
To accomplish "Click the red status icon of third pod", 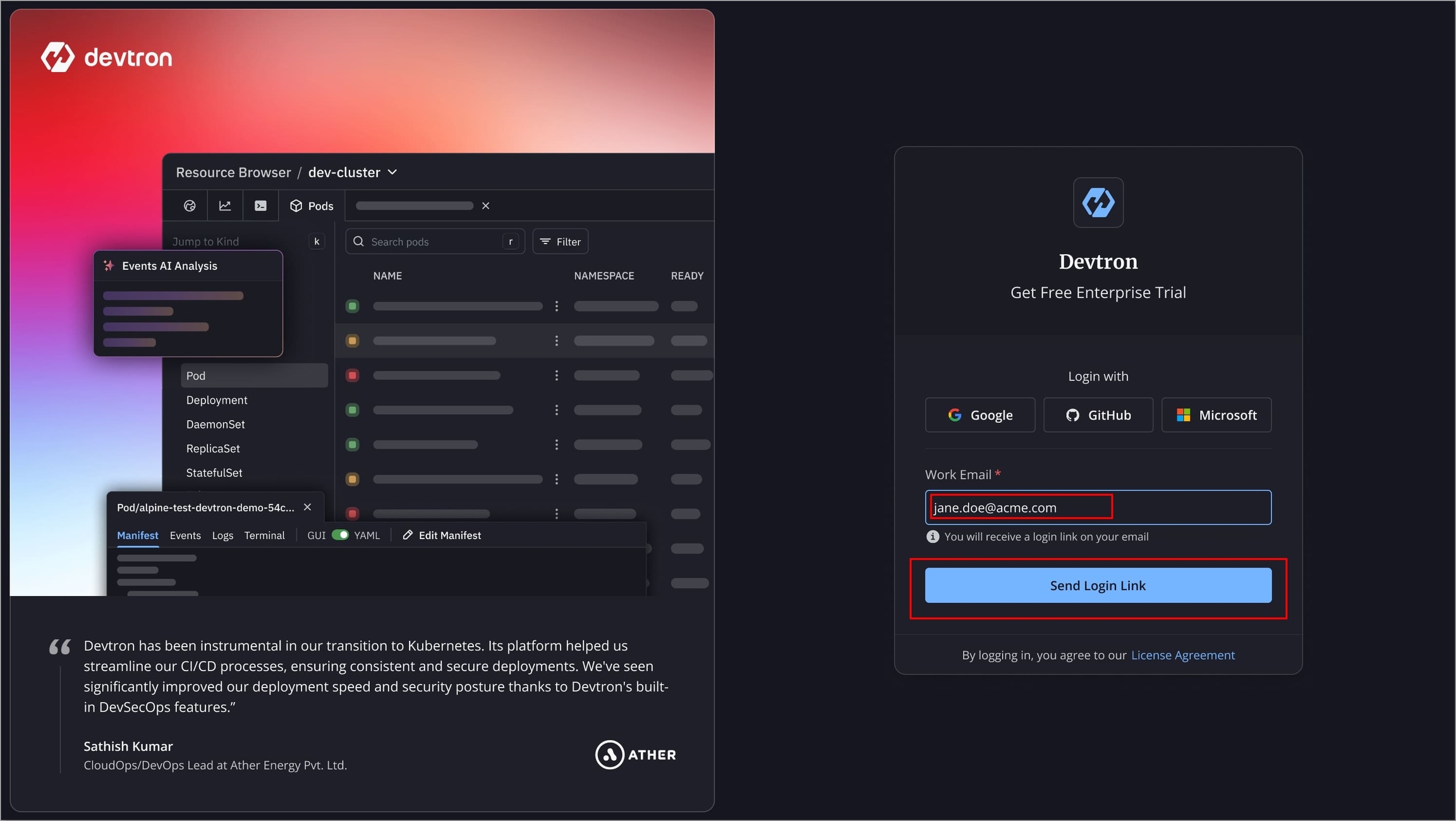I will coord(353,375).
